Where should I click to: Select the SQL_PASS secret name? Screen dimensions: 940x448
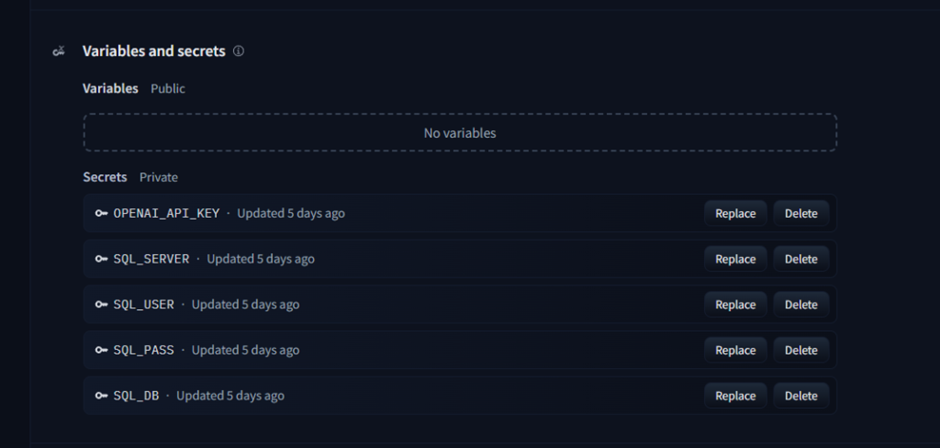coord(144,350)
